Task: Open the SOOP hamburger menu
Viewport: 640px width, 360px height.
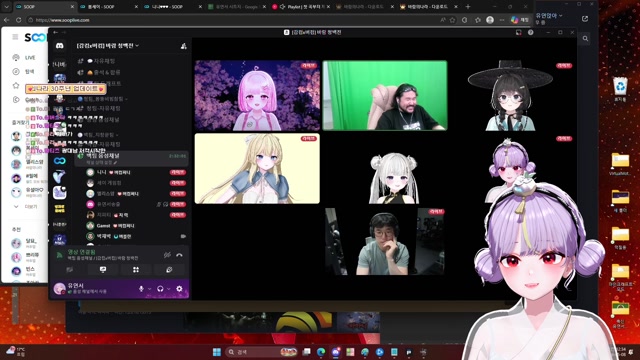Action: (16, 37)
